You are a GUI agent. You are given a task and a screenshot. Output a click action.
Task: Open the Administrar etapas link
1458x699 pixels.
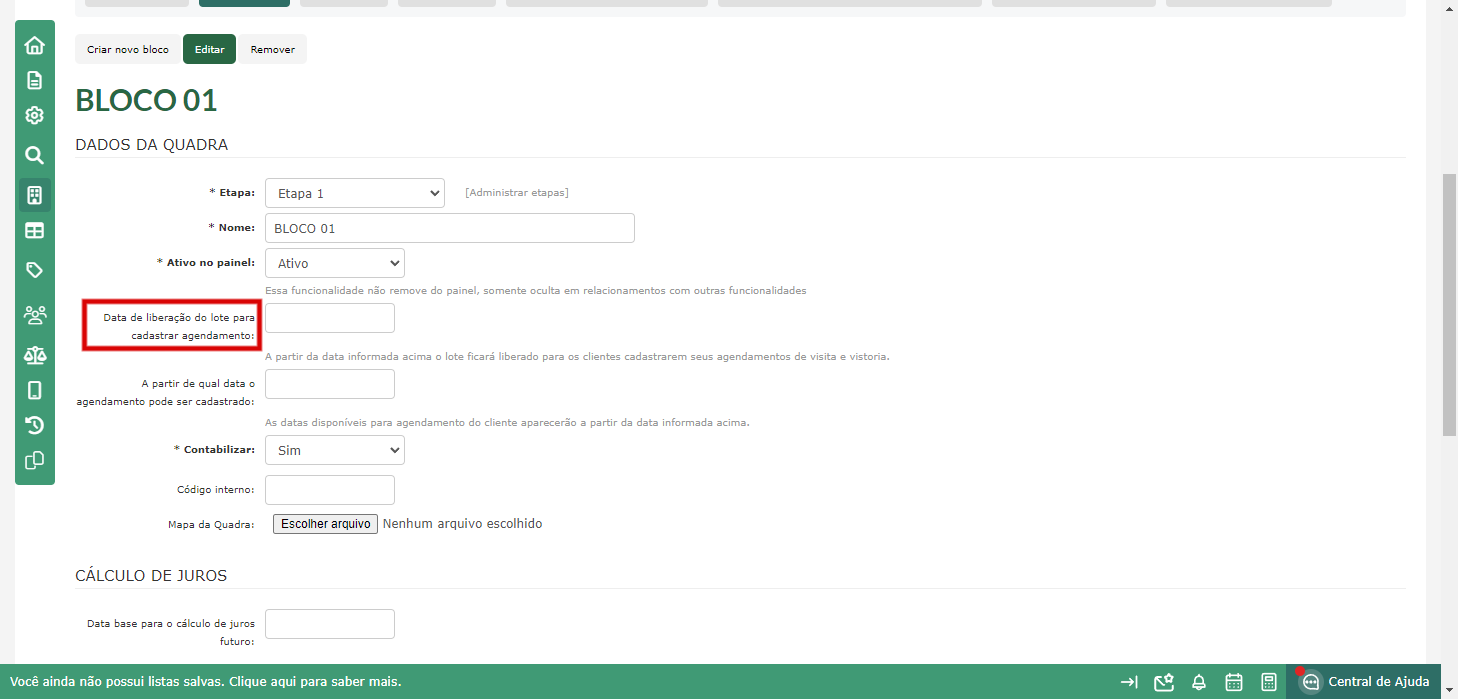pyautogui.click(x=517, y=193)
